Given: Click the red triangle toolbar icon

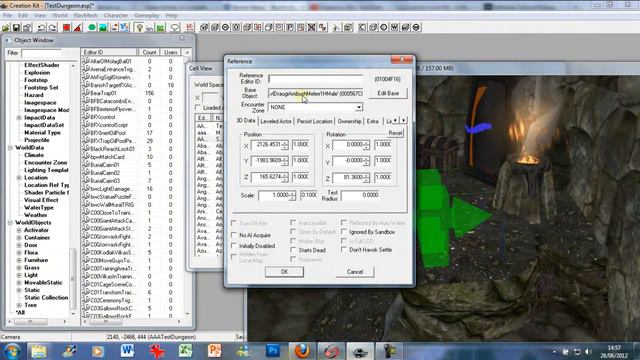Looking at the screenshot, I should point(77,27).
